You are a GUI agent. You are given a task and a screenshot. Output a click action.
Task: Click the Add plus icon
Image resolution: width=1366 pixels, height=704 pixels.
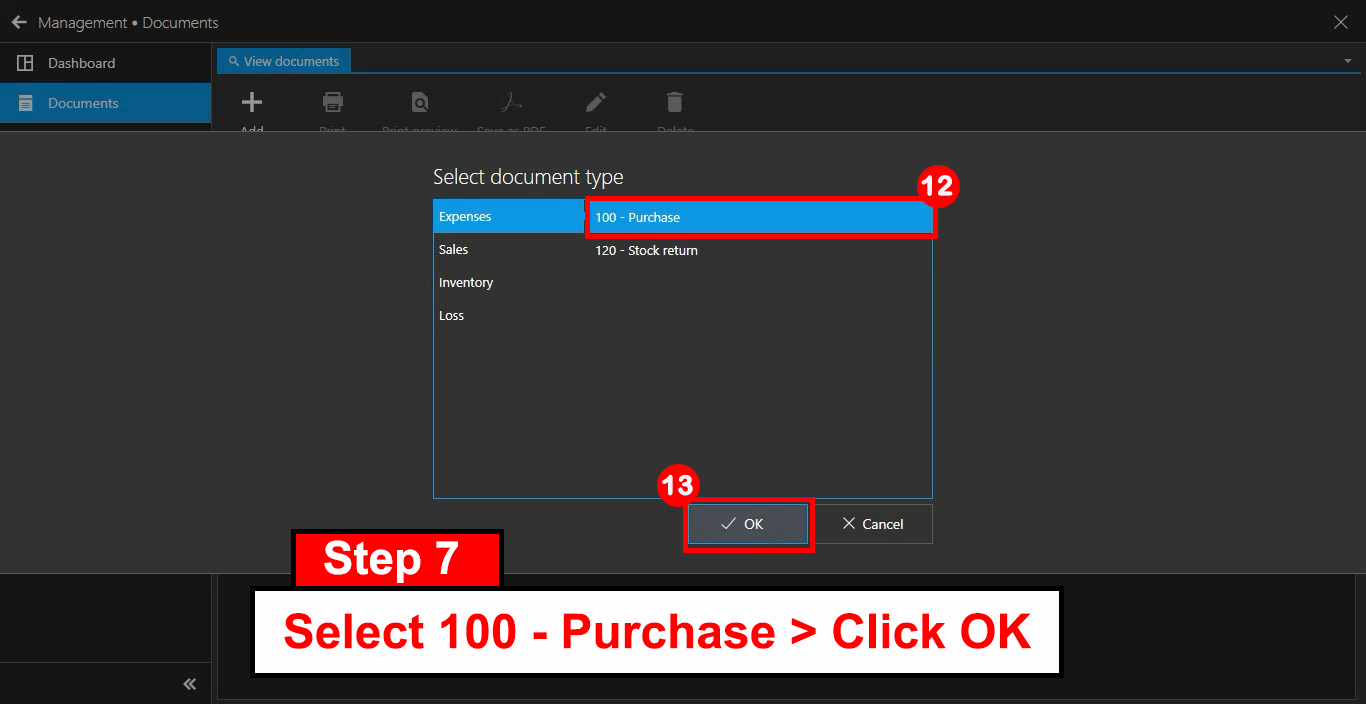coord(252,102)
